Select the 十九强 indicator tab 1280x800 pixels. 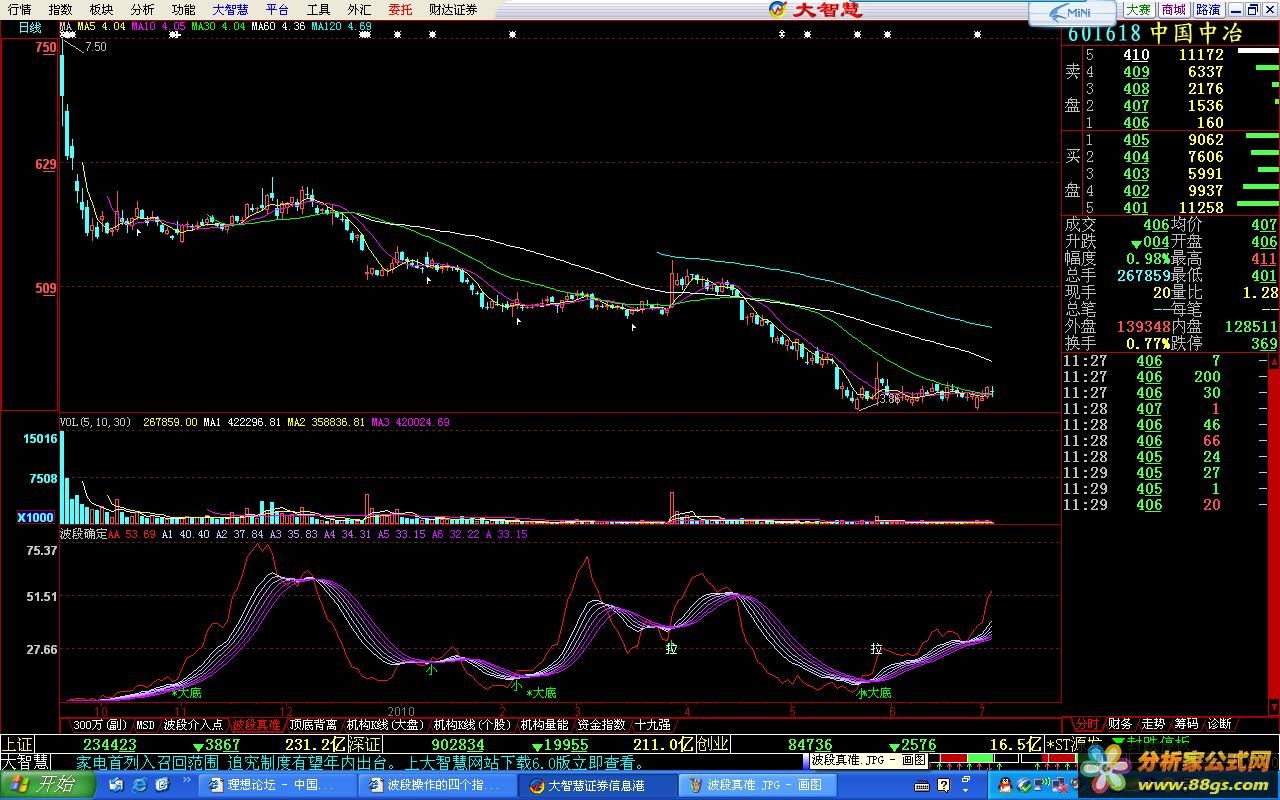click(x=652, y=724)
